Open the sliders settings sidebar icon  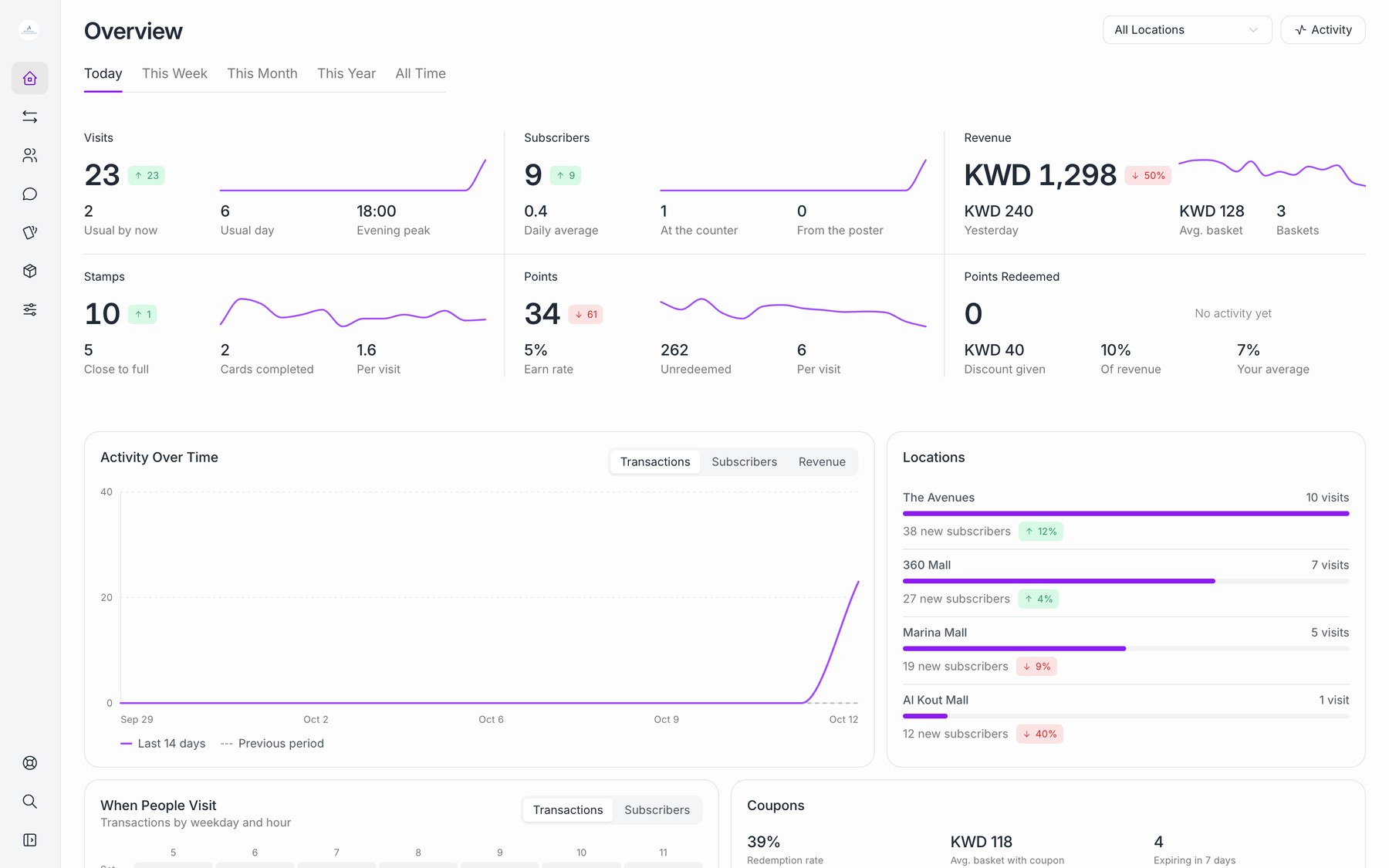[29, 310]
